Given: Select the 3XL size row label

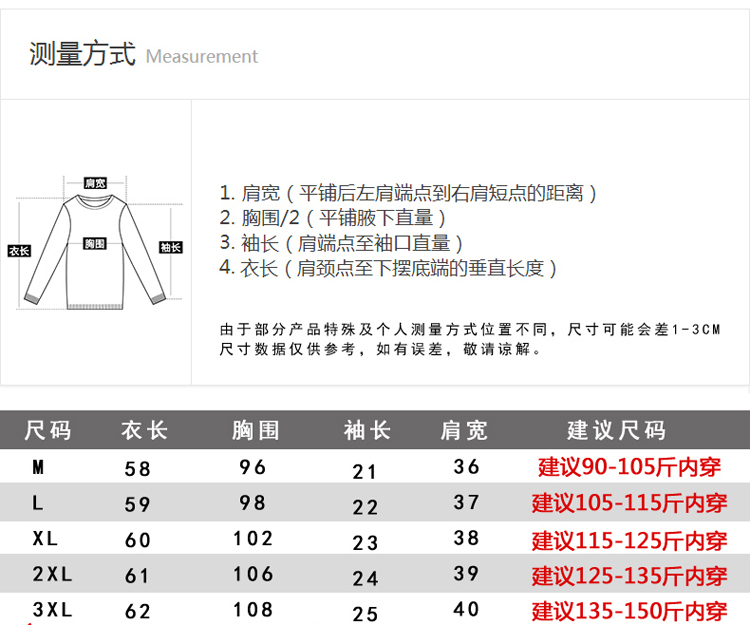Looking at the screenshot, I should pos(52,609).
